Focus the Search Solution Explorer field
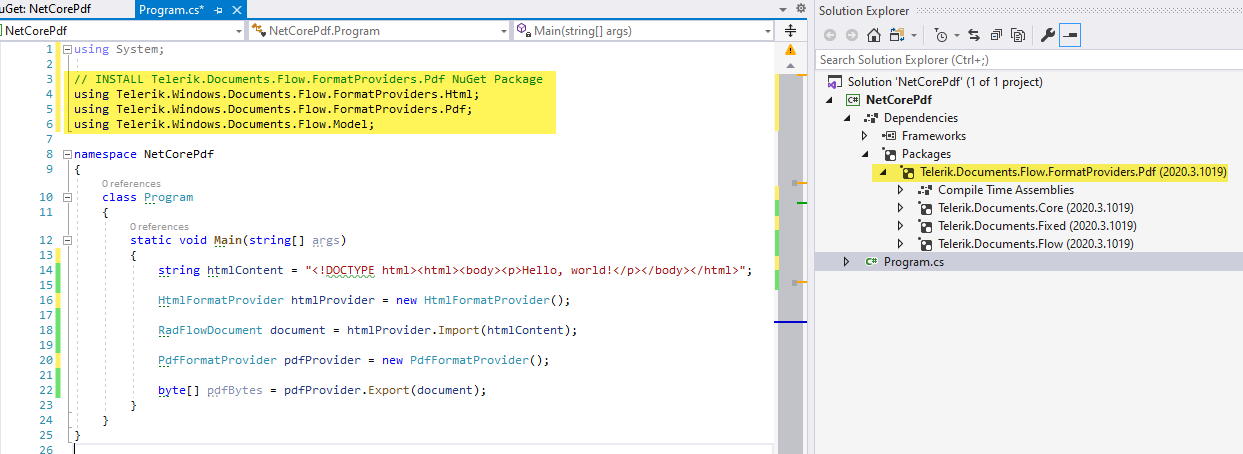 click(1029, 60)
